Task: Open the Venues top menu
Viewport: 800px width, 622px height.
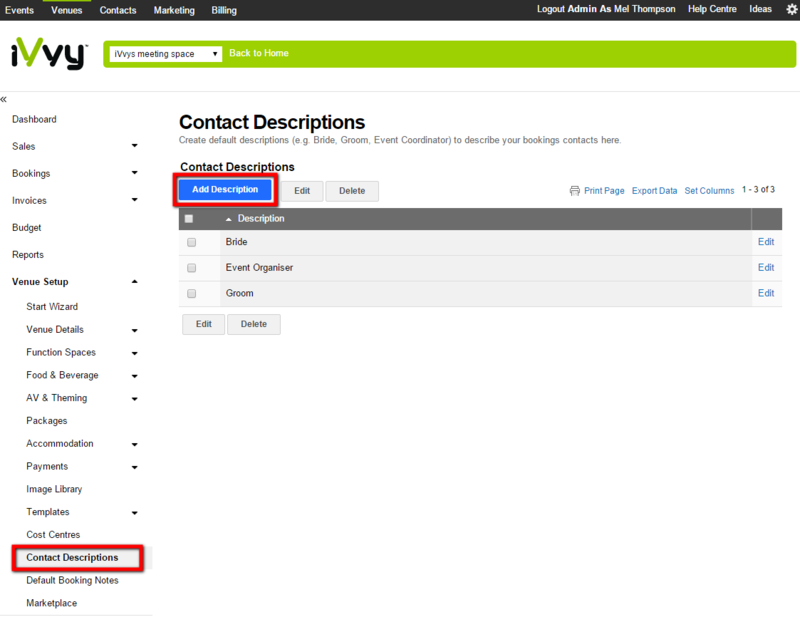Action: coord(66,10)
